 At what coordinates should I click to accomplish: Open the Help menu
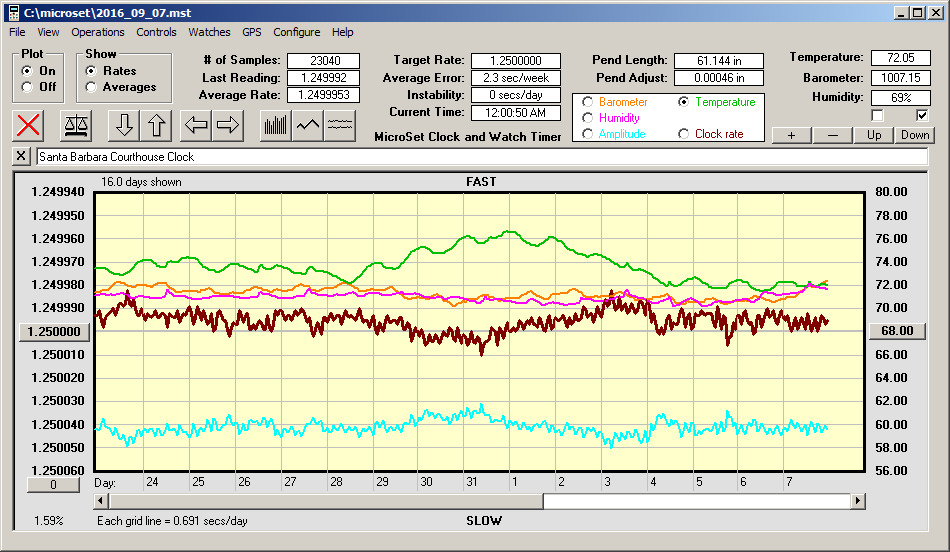tap(342, 32)
